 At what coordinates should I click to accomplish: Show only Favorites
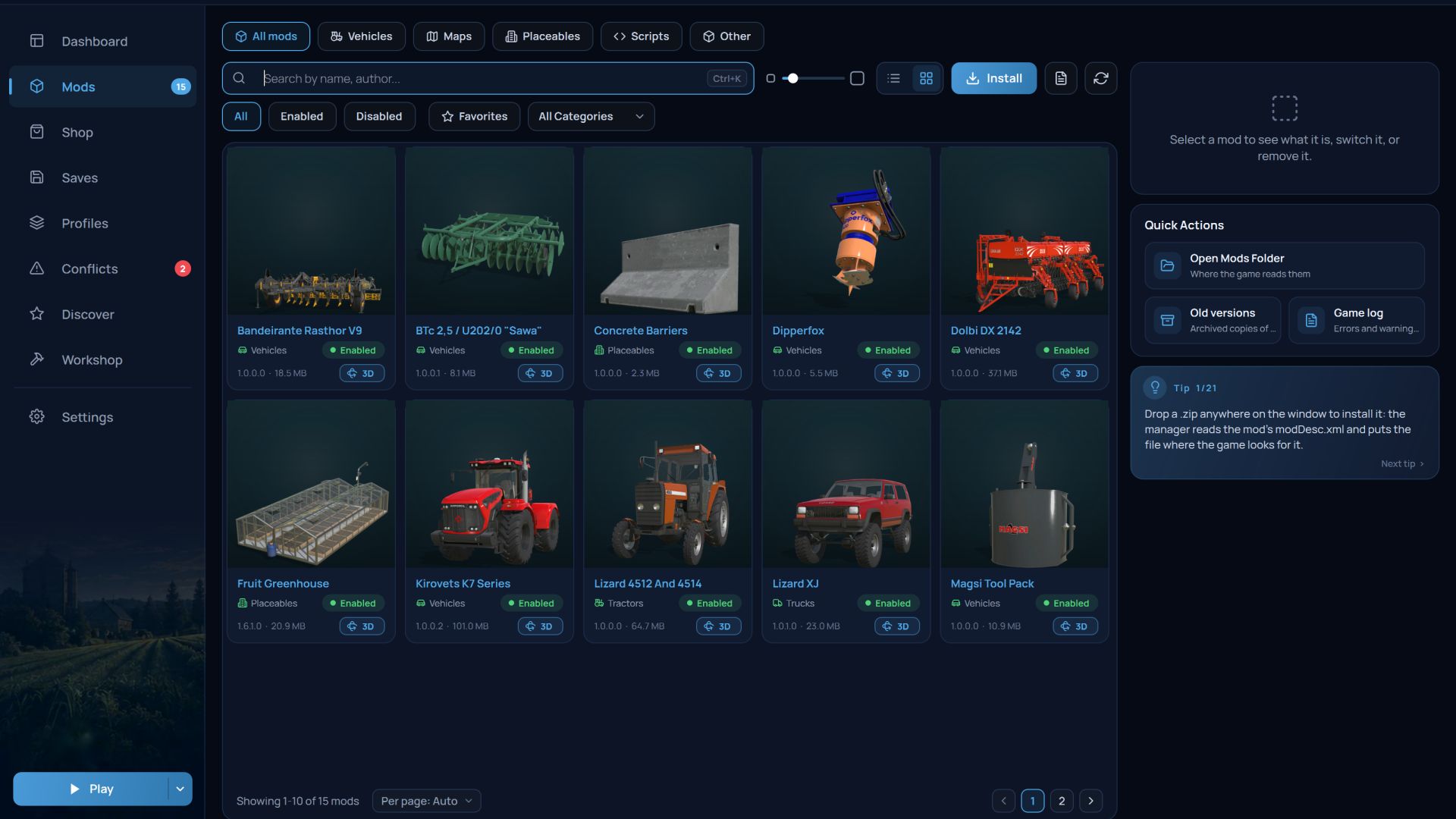[x=475, y=116]
